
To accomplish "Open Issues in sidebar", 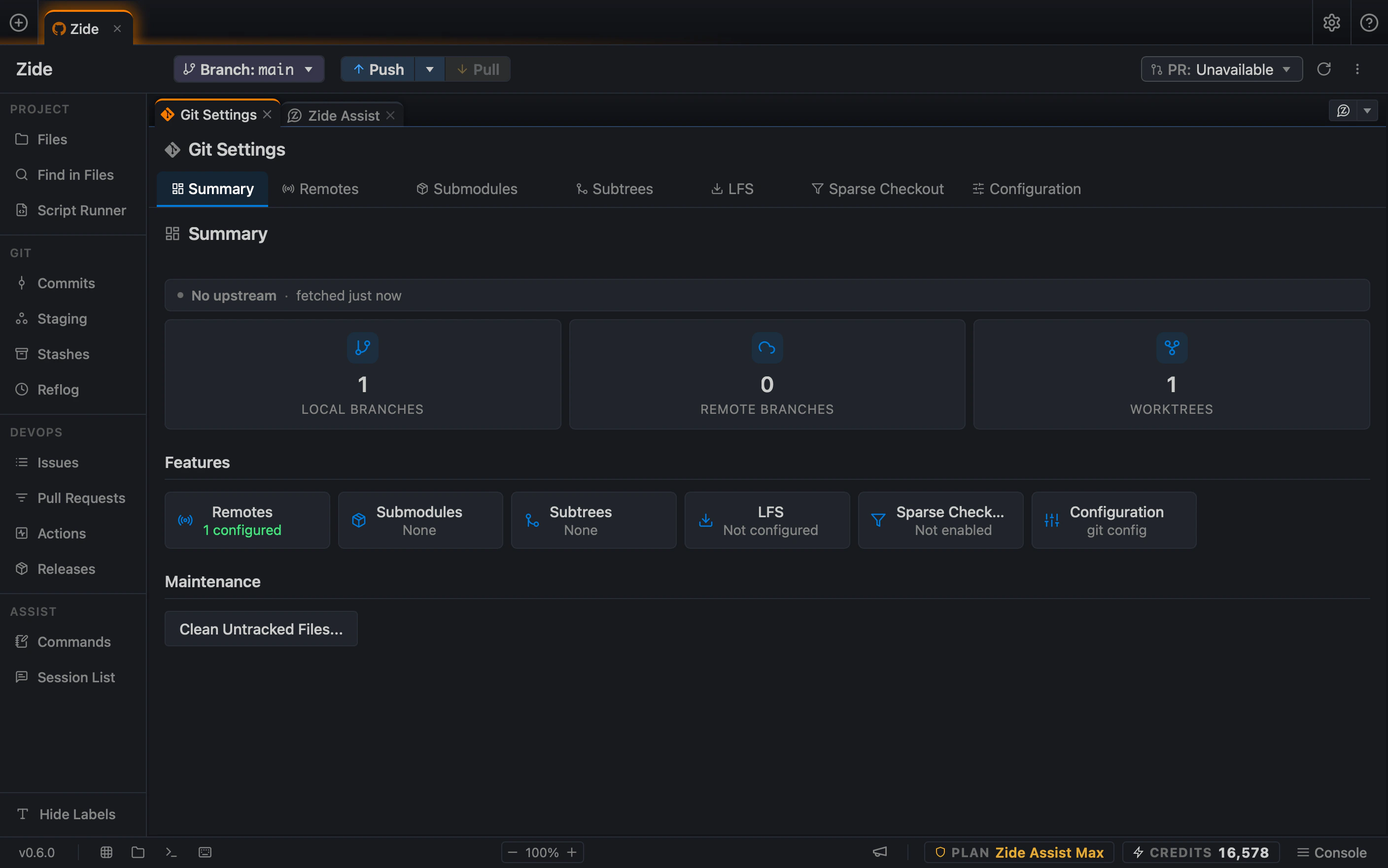I will coord(73,462).
